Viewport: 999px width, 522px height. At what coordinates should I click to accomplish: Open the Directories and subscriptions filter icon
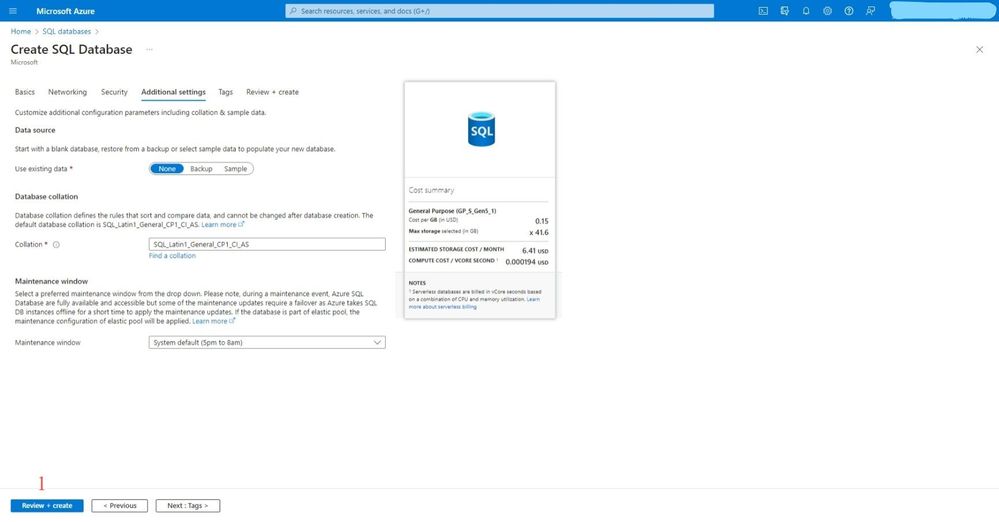click(x=784, y=11)
